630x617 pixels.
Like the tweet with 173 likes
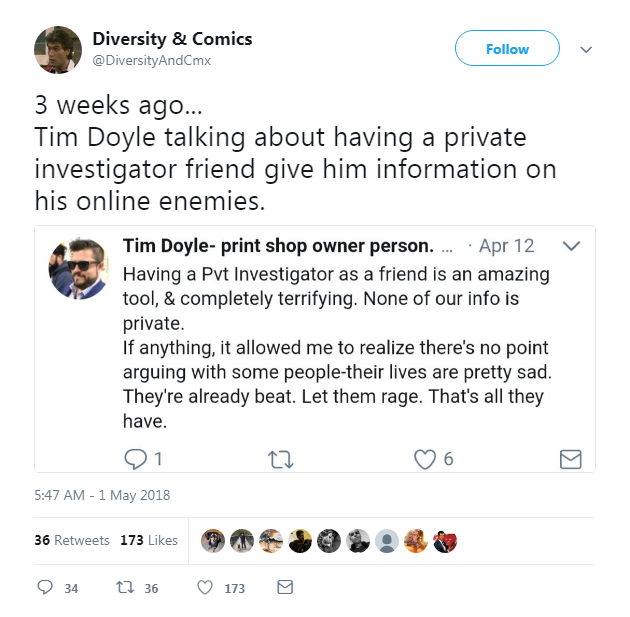(x=205, y=587)
